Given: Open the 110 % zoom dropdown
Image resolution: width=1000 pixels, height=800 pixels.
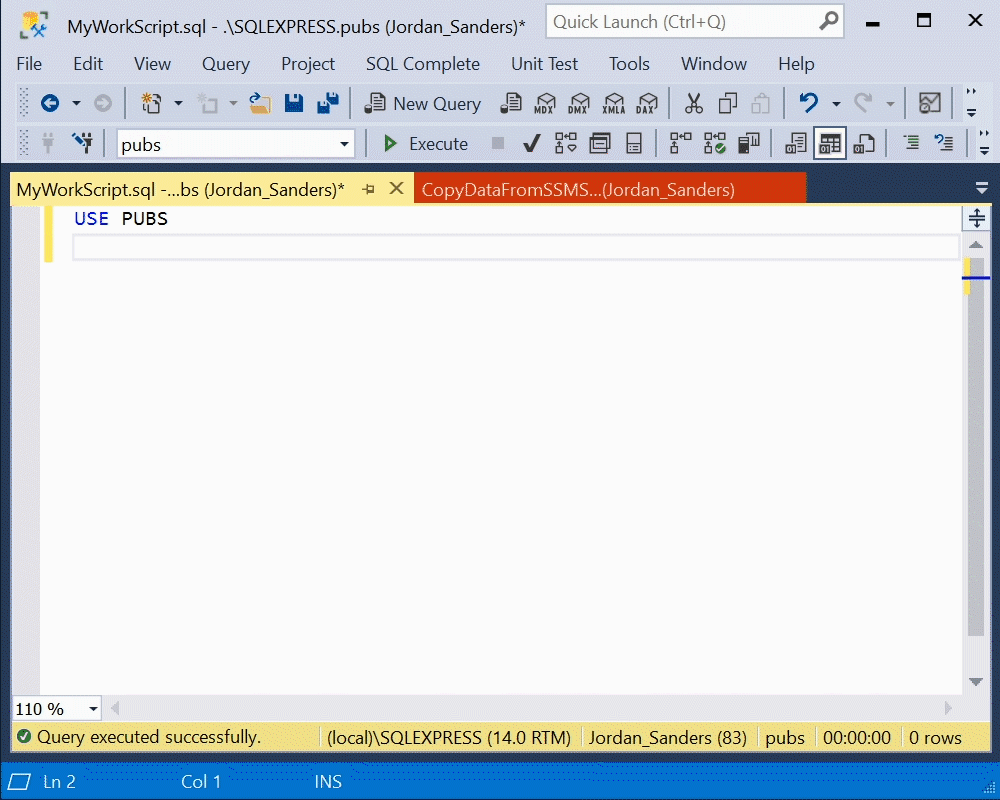Looking at the screenshot, I should [93, 709].
